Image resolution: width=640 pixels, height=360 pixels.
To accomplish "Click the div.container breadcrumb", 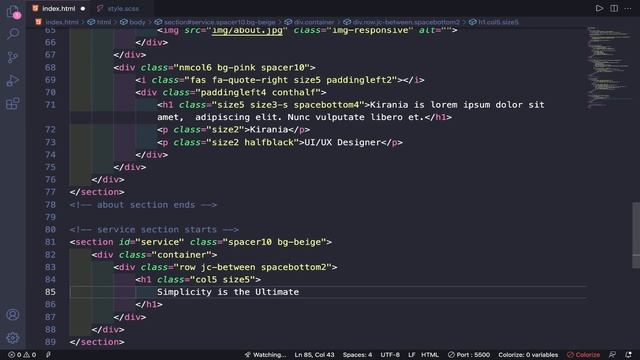I will pos(314,22).
